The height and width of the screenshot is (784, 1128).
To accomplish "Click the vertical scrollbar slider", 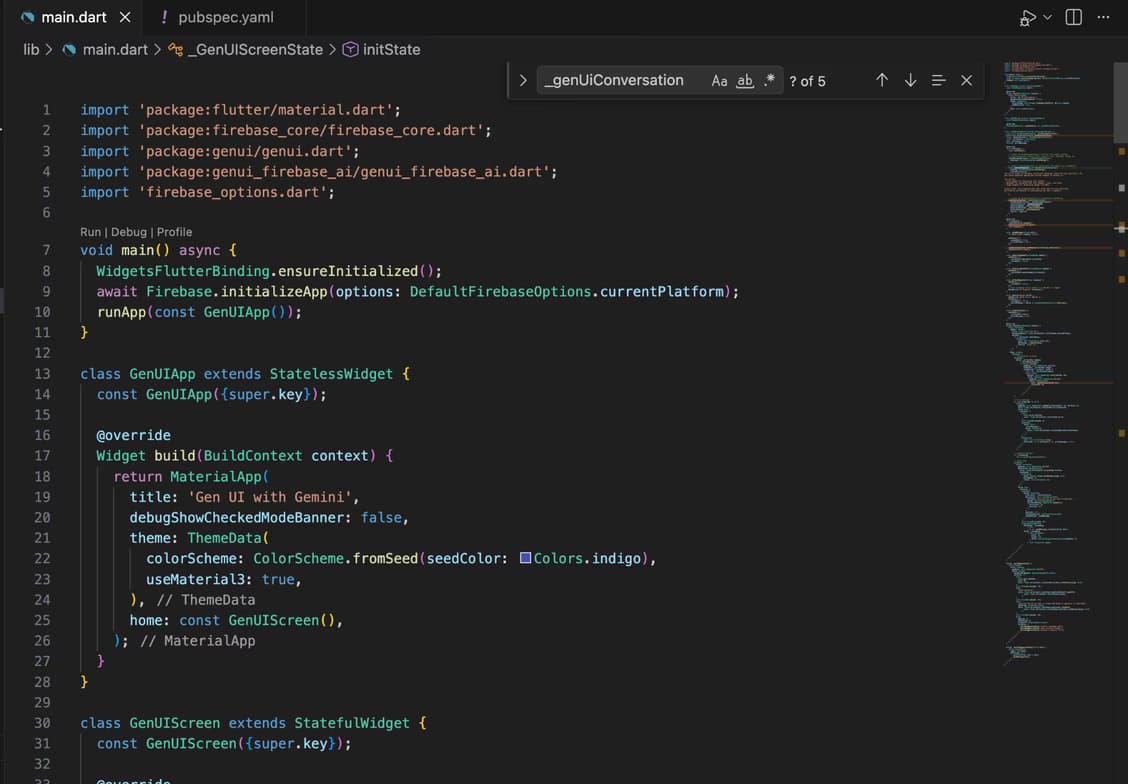I will tap(1121, 102).
